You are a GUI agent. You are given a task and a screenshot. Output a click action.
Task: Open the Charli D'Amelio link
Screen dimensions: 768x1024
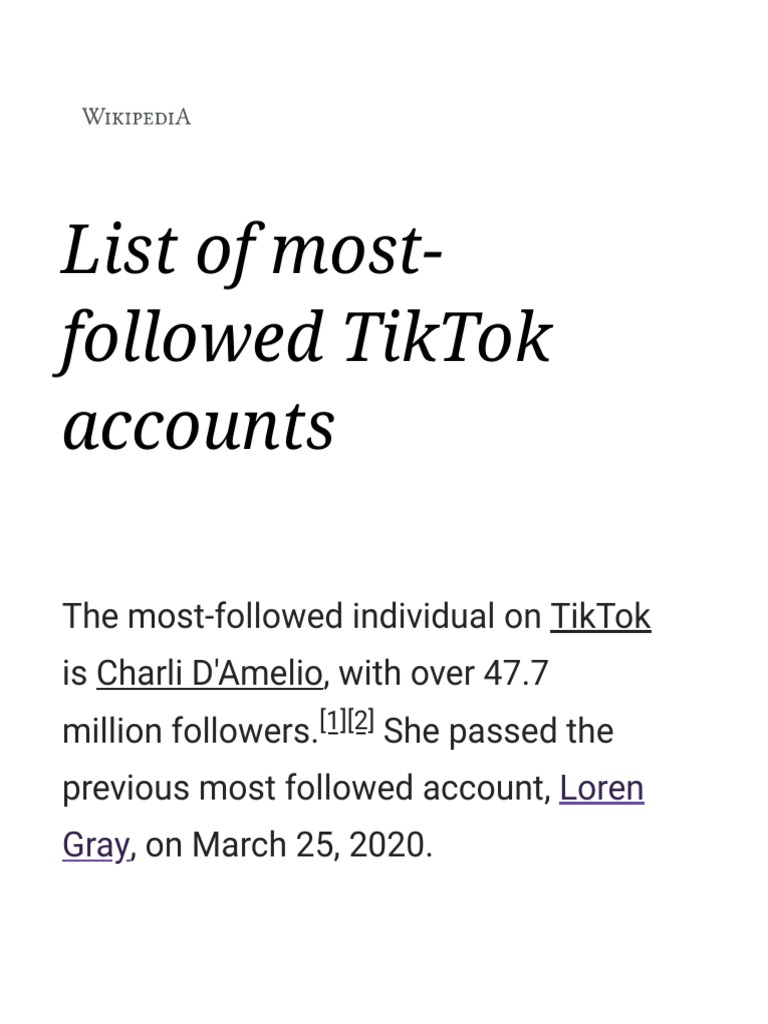[209, 673]
